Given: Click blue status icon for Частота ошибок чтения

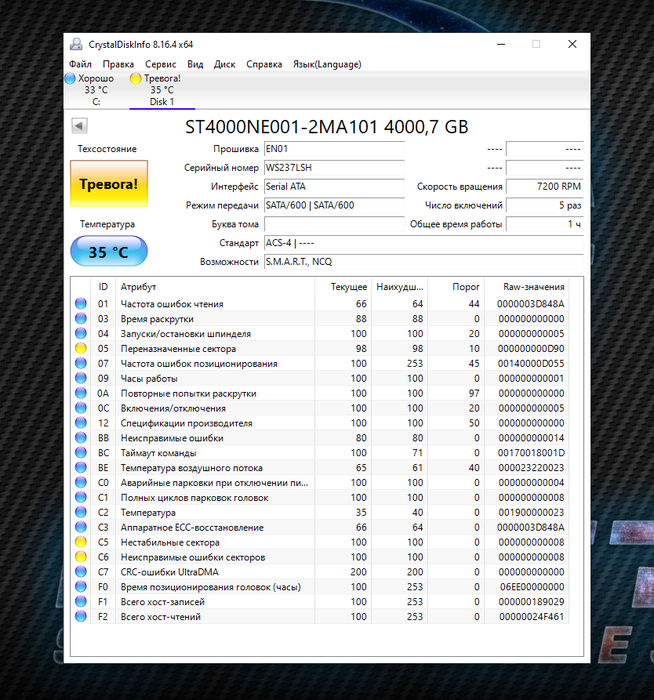Looking at the screenshot, I should [81, 304].
